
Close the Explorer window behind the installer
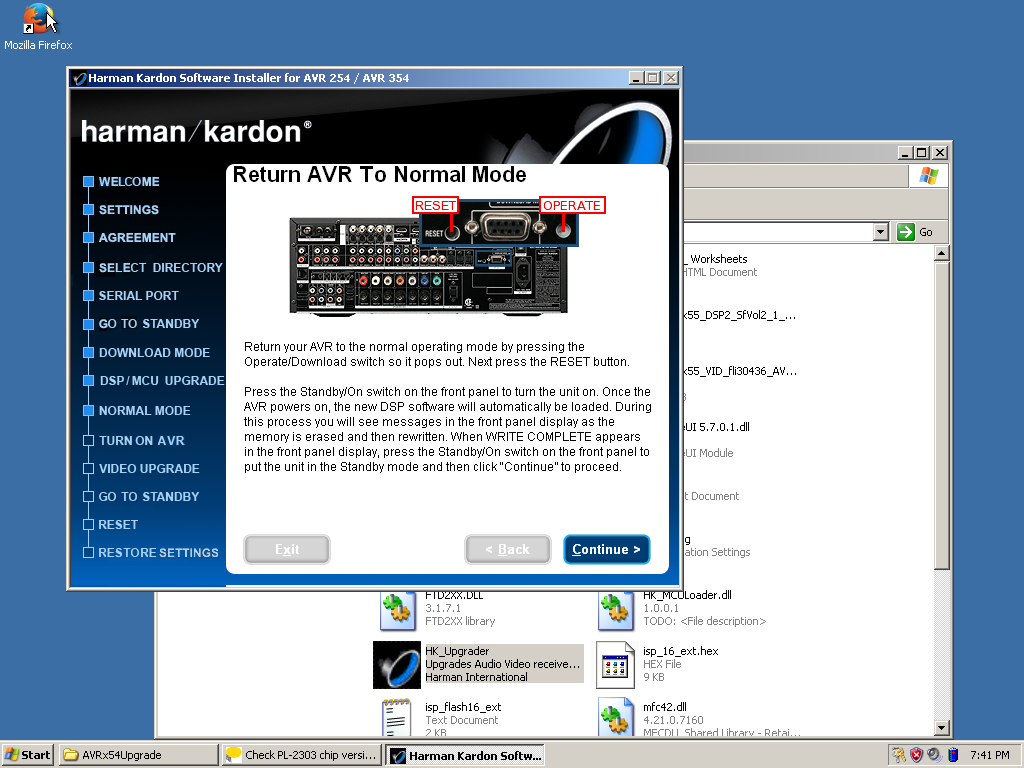pos(940,153)
